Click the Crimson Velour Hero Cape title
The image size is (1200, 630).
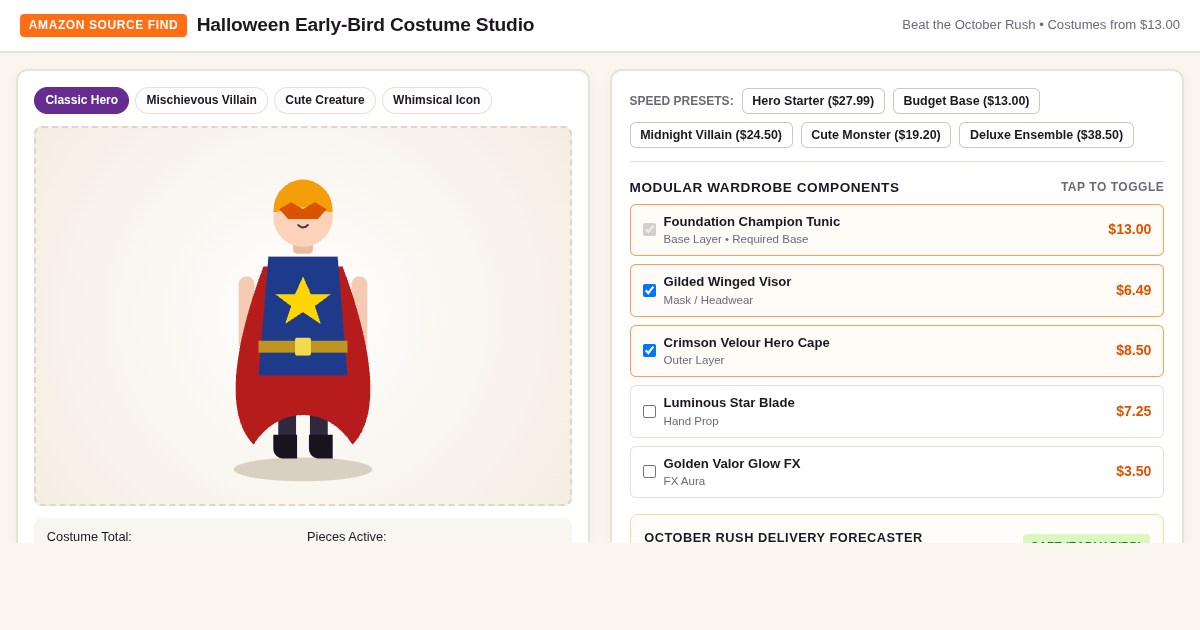tap(746, 343)
